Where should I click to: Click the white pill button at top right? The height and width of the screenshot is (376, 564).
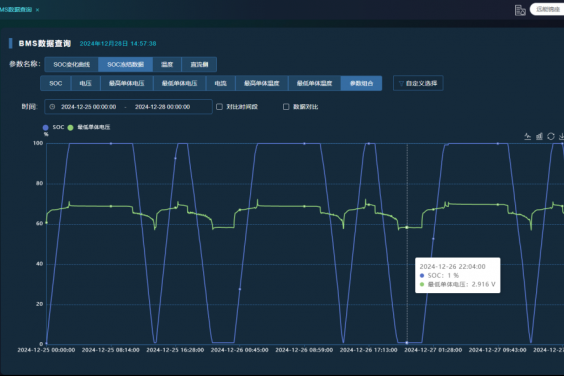(547, 9)
